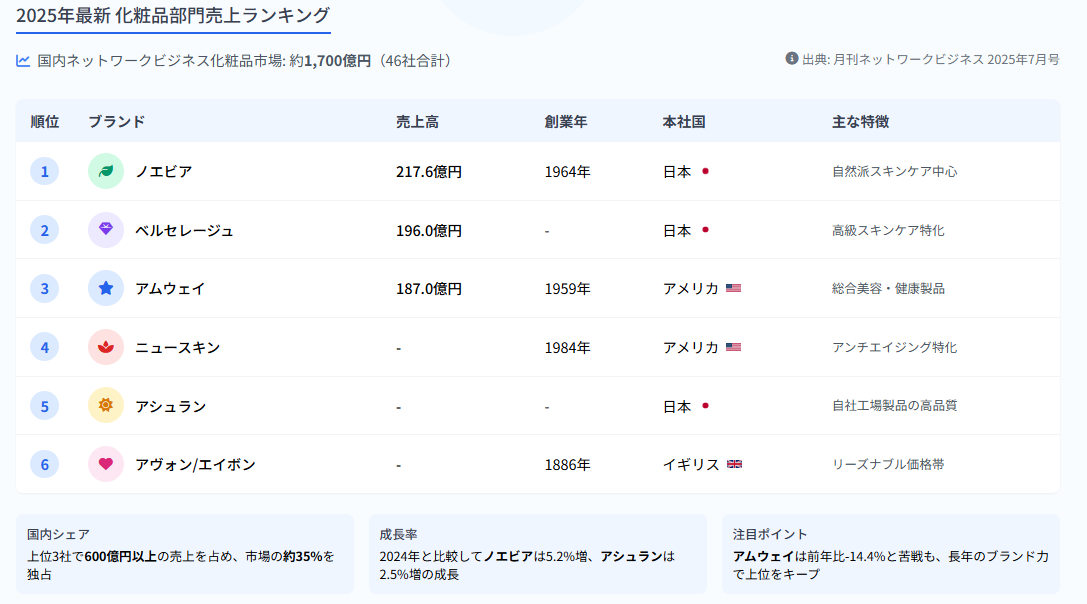Viewport: 1087px width, 604px height.
Task: Select the brand name ニュースキン
Action: (x=177, y=347)
